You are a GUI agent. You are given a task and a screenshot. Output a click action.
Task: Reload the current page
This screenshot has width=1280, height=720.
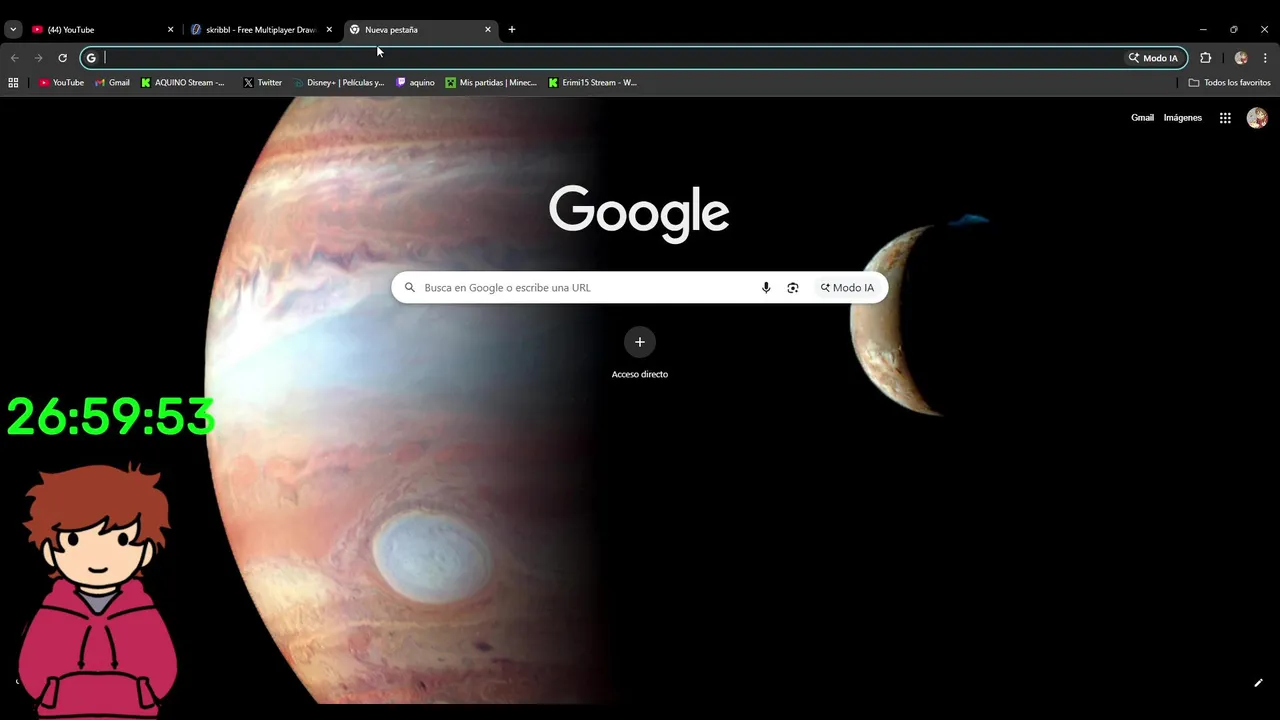click(62, 58)
